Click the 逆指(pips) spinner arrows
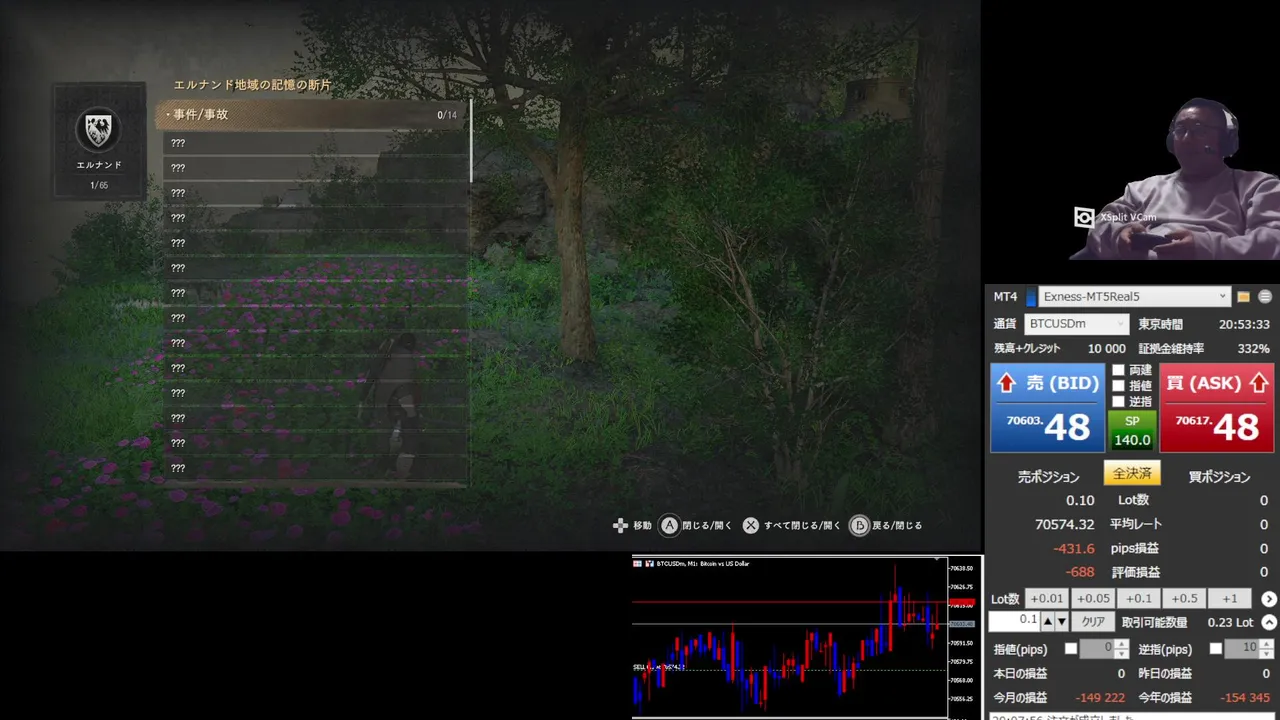Viewport: 1280px width, 720px height. (1266, 649)
